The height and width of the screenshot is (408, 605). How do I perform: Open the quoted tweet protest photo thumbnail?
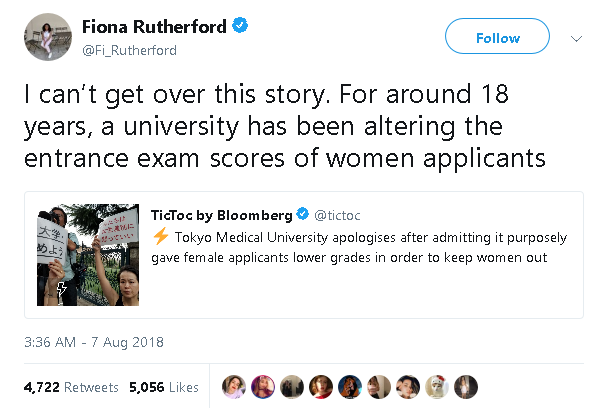coord(88,255)
